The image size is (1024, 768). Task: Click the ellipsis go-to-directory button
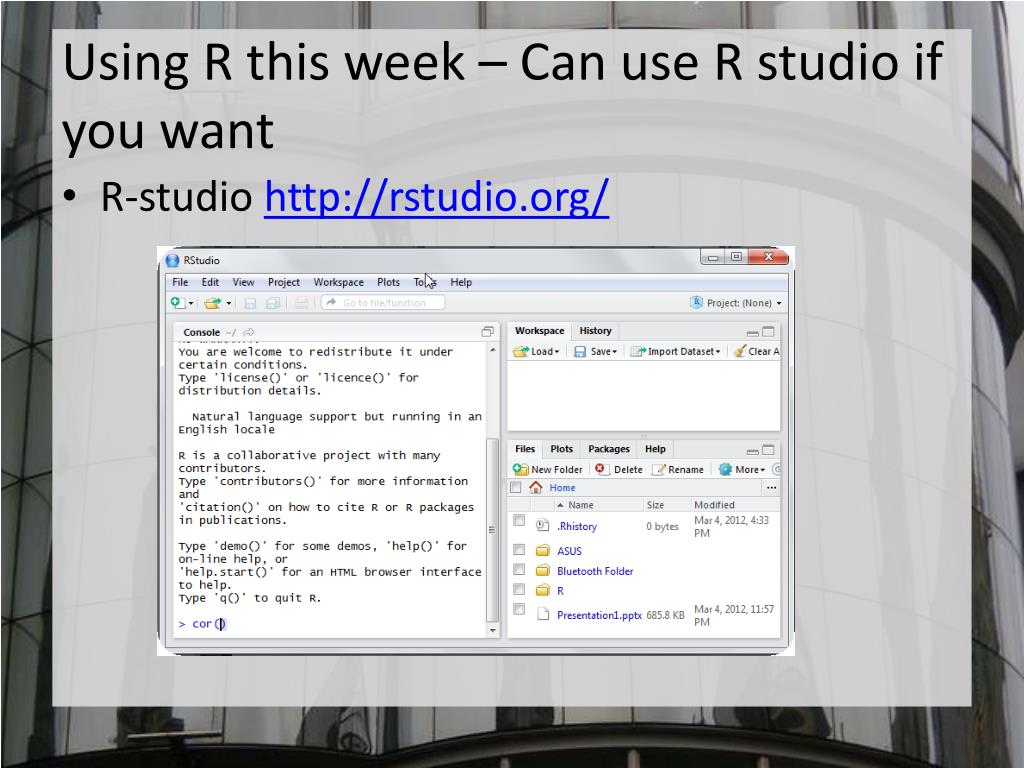pos(771,488)
